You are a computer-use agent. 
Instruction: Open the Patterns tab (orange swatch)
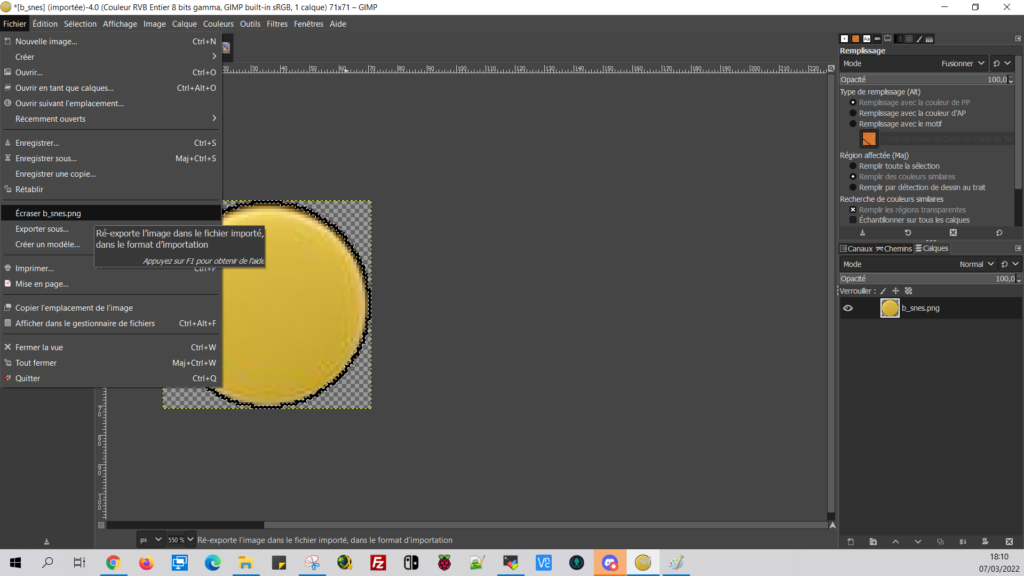click(856, 39)
